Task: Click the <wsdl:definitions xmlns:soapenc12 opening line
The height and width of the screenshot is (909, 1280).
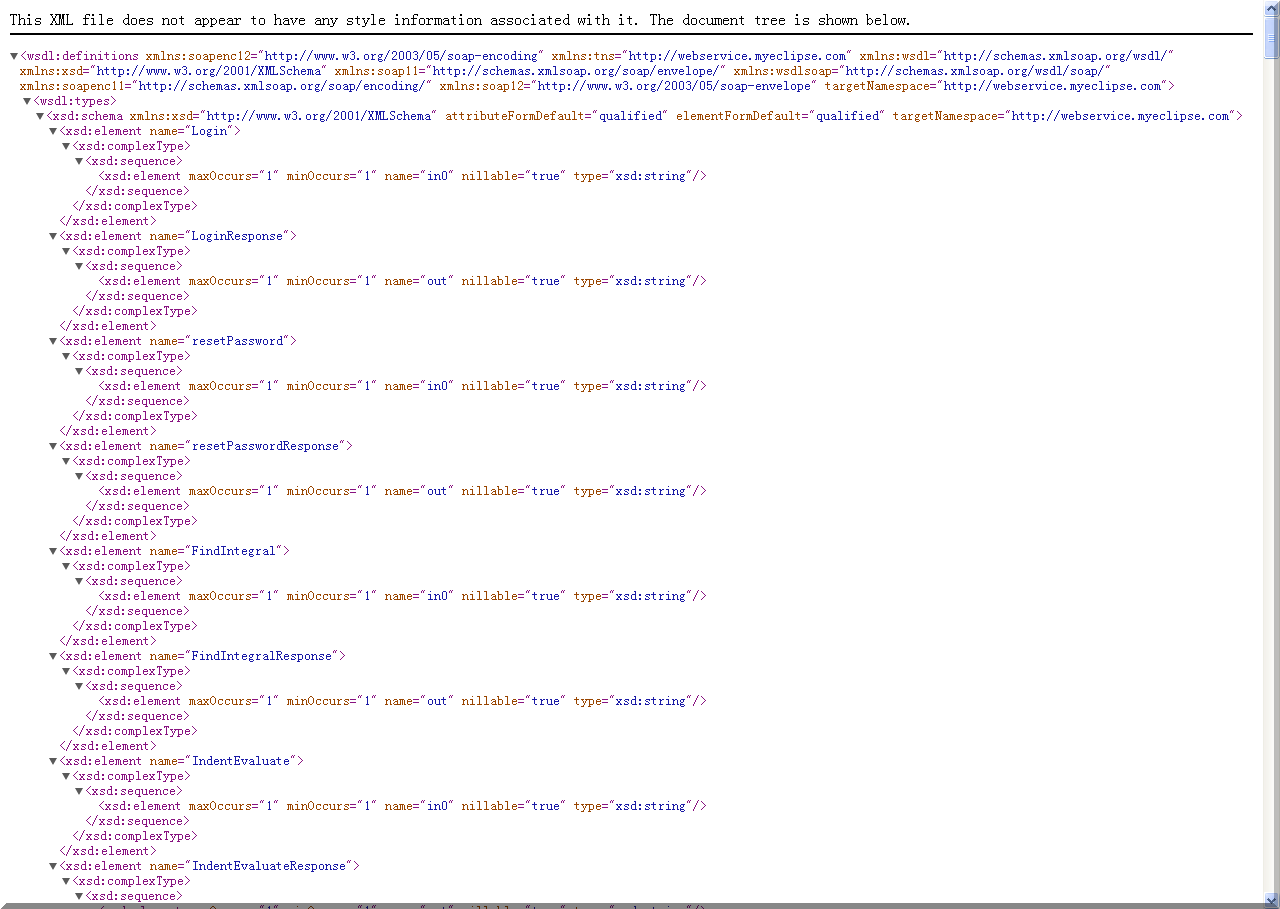Action: point(596,56)
